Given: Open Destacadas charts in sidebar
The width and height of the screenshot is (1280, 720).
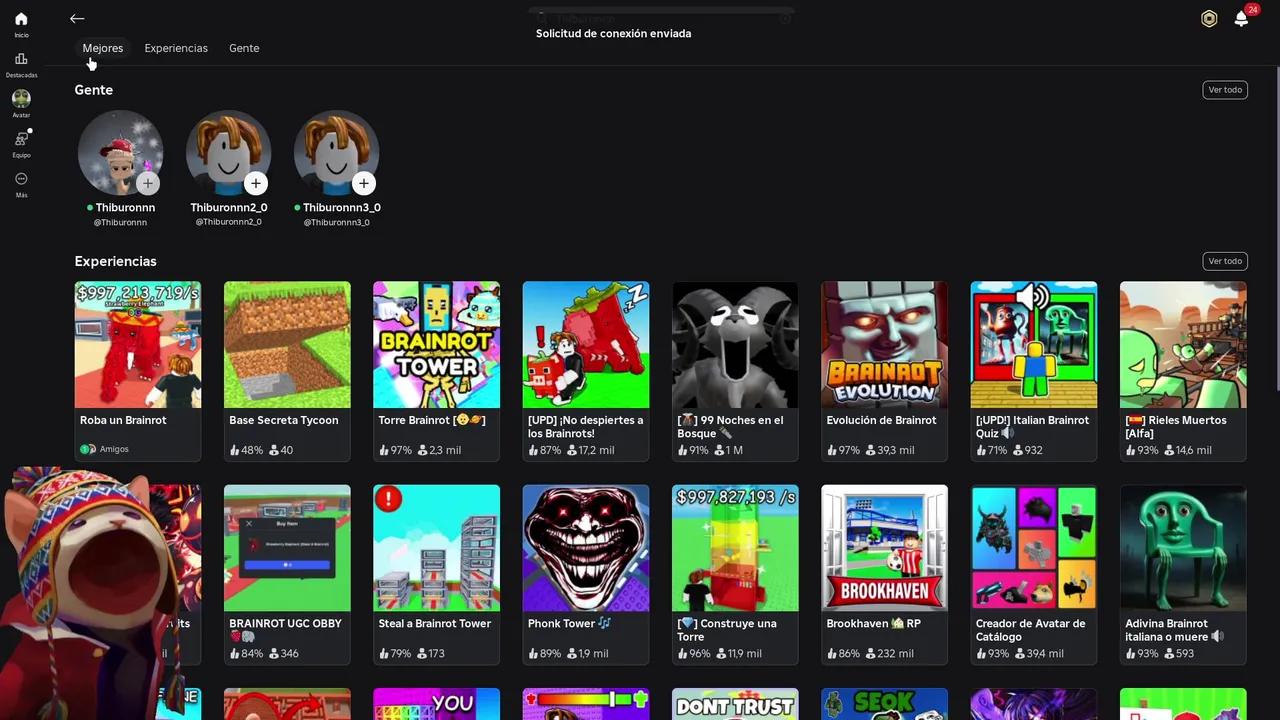Looking at the screenshot, I should pyautogui.click(x=21, y=64).
